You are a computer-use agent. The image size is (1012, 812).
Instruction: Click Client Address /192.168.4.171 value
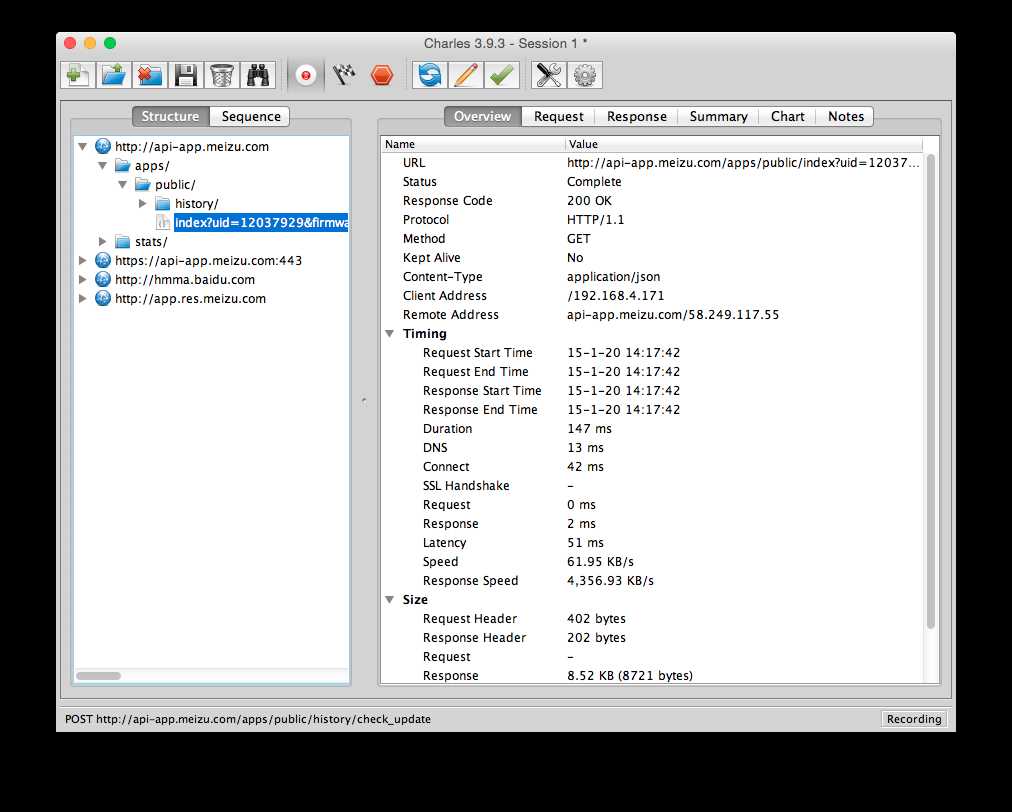click(616, 296)
